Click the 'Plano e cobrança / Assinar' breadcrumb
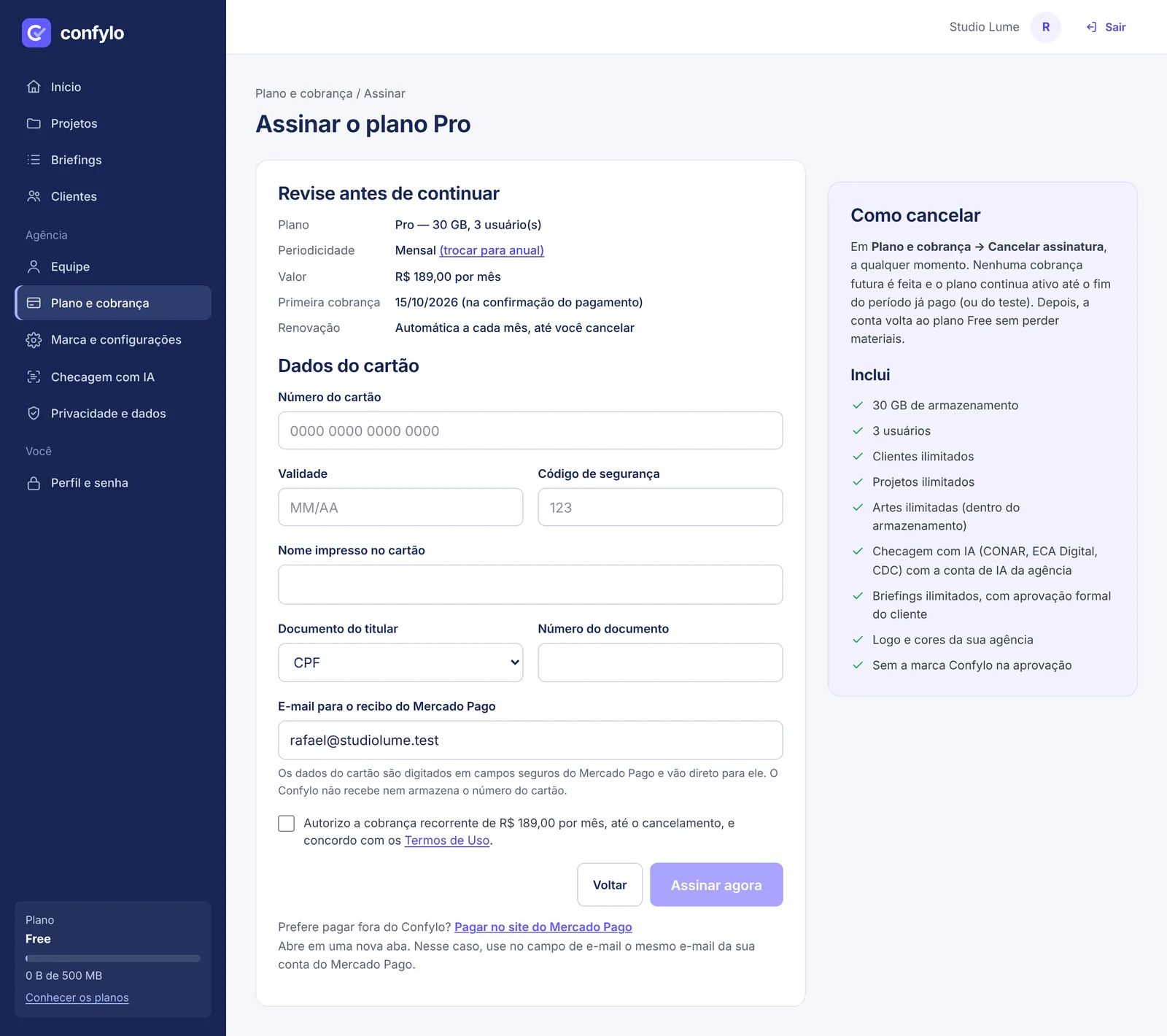Viewport: 1167px width, 1036px height. click(x=330, y=93)
